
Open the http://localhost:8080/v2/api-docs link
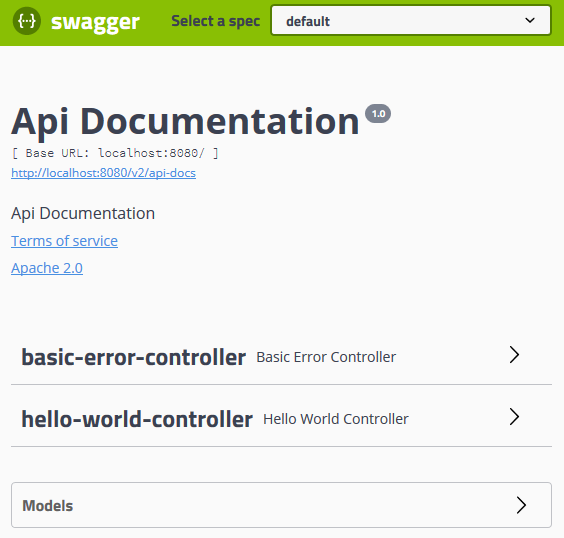tap(104, 173)
